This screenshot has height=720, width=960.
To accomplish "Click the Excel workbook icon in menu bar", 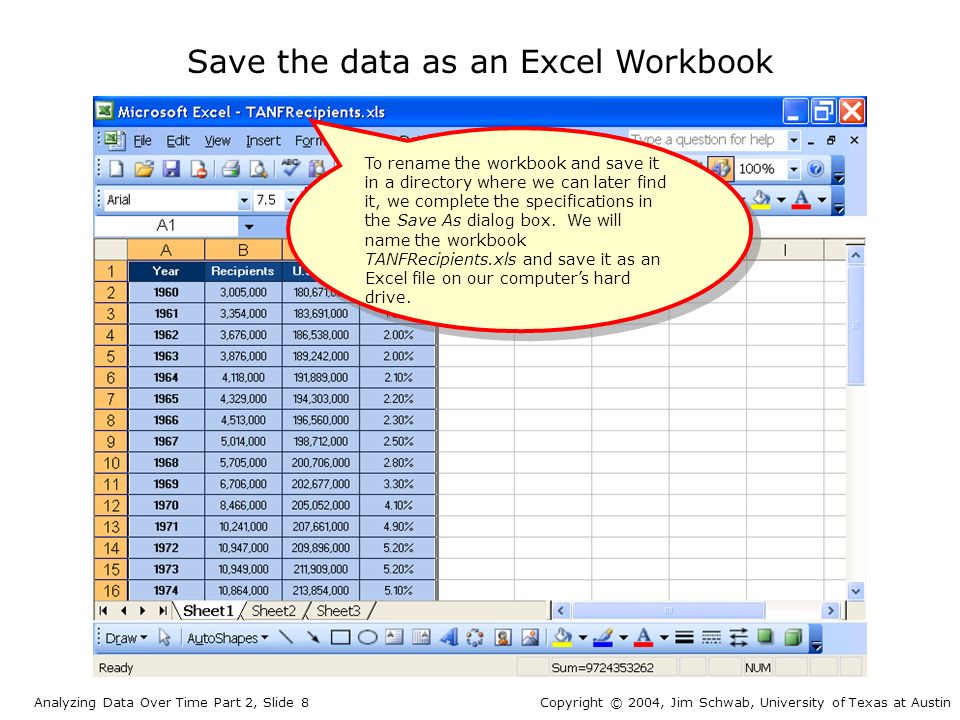I will [113, 140].
